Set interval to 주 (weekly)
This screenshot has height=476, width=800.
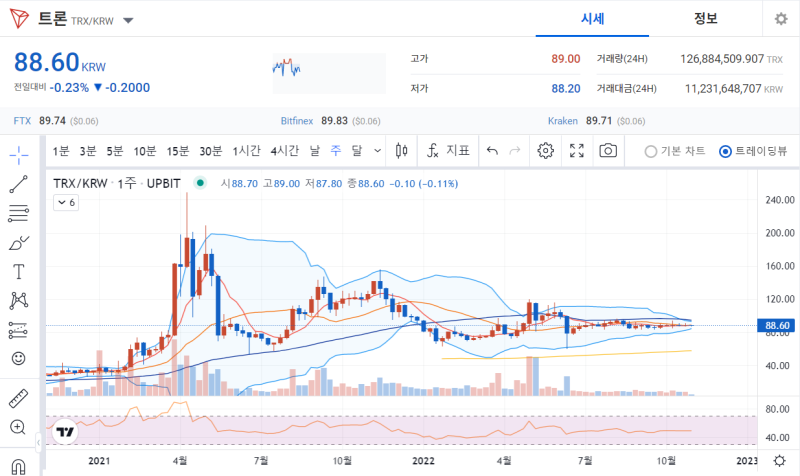[x=336, y=151]
